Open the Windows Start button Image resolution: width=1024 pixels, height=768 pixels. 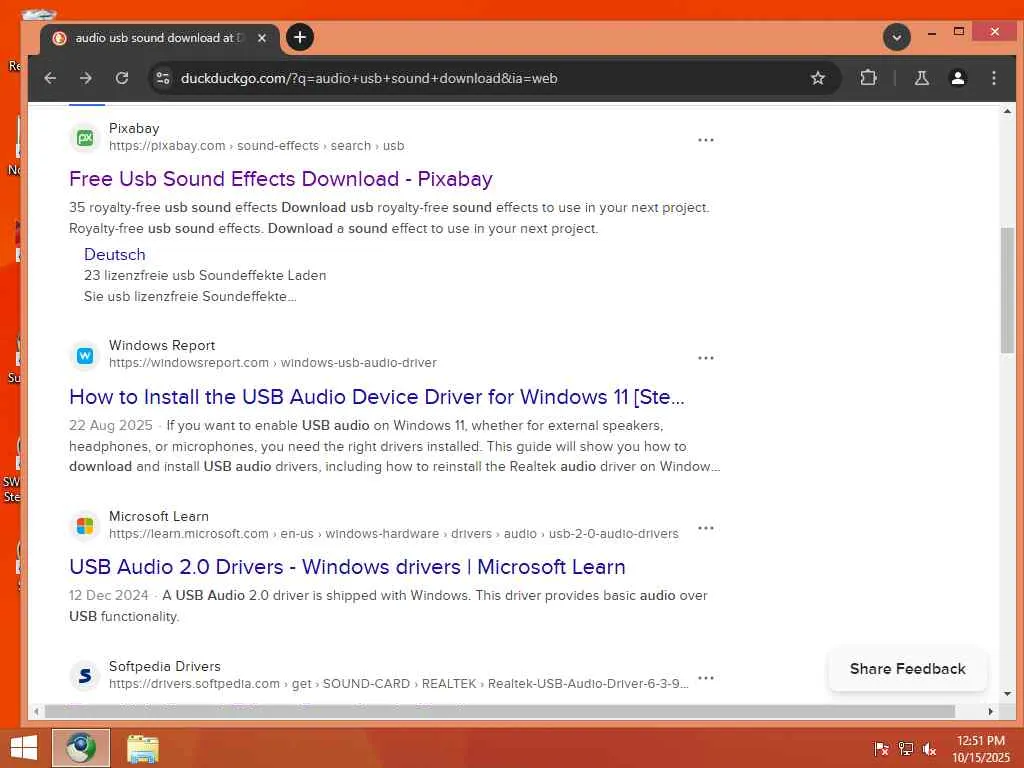click(24, 748)
